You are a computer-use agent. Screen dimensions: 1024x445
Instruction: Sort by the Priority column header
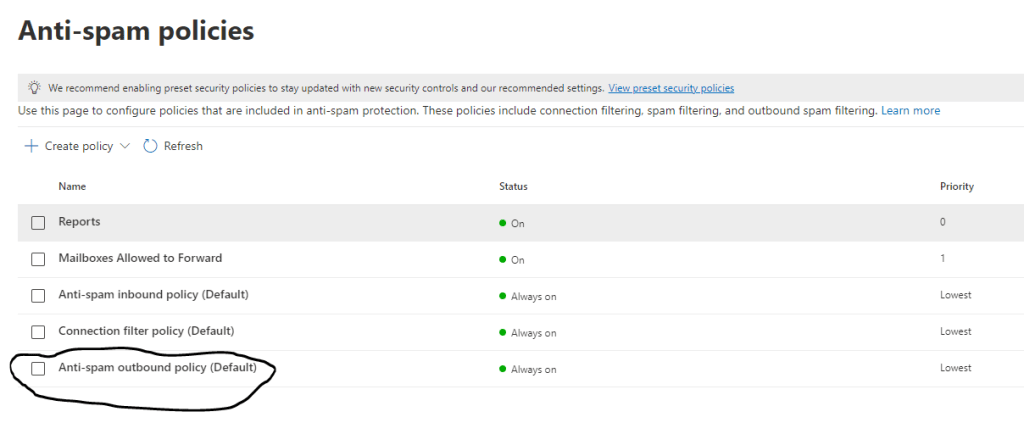tap(957, 186)
